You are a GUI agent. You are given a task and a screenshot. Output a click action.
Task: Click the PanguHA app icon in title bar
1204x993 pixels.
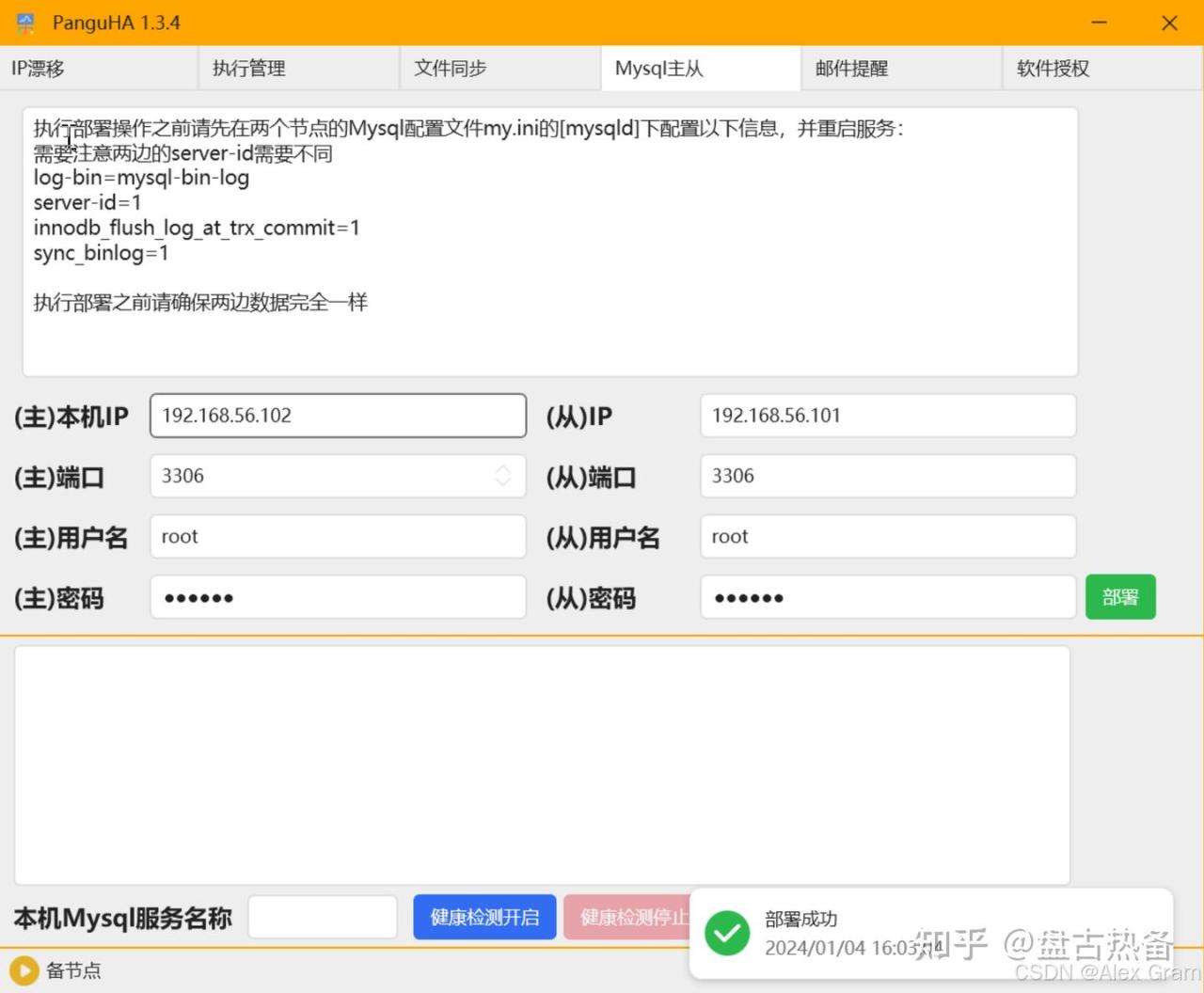pos(25,23)
